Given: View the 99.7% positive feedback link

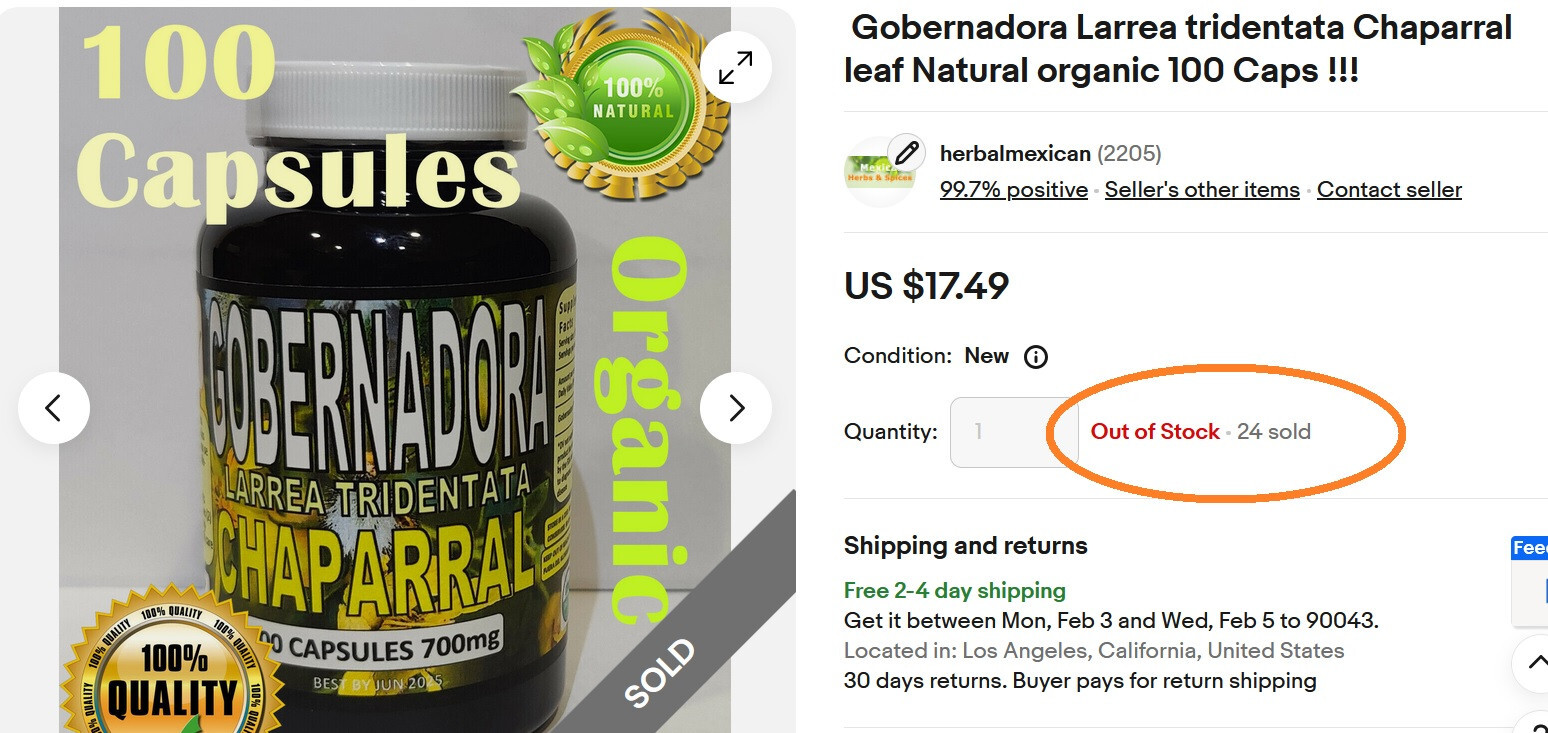Looking at the screenshot, I should pyautogui.click(x=1014, y=190).
